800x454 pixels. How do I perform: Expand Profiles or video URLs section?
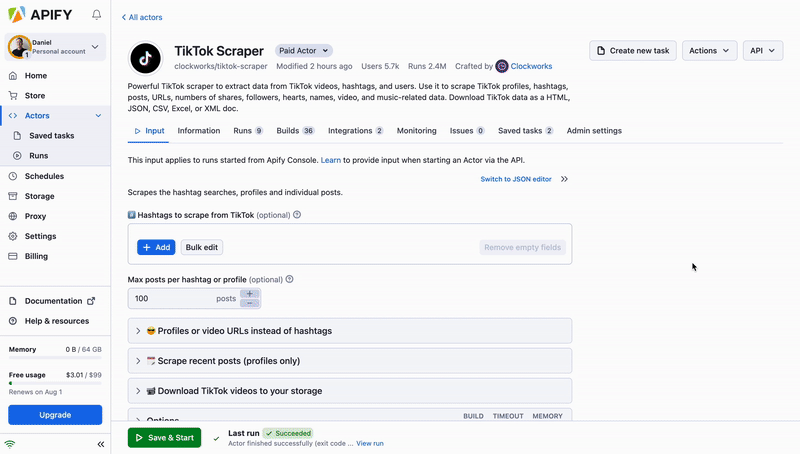tap(349, 331)
